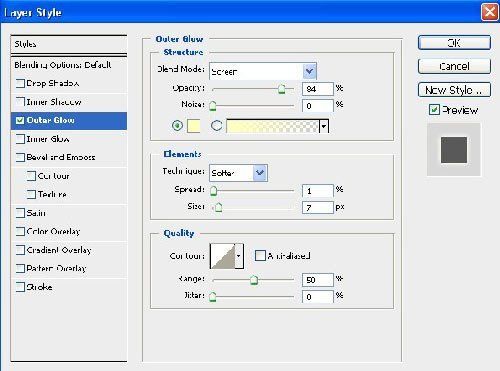
Task: Select the solid color radio button
Action: coord(177,126)
